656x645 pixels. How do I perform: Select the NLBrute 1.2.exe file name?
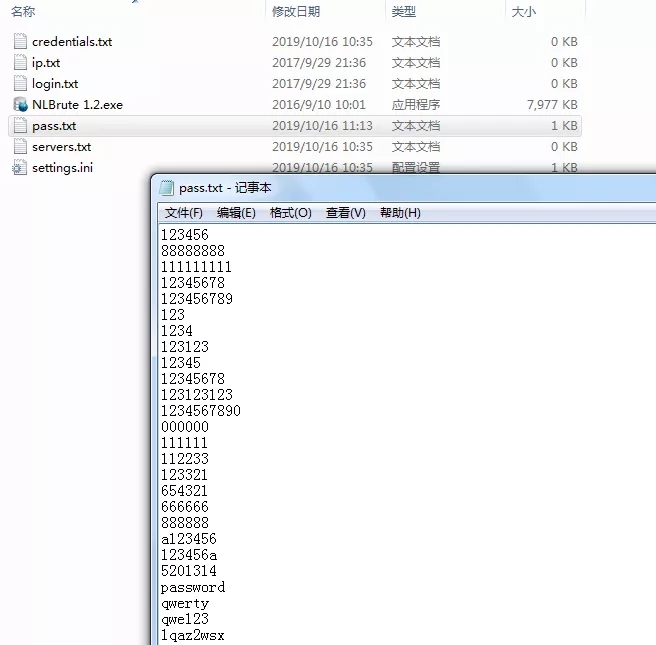click(77, 105)
